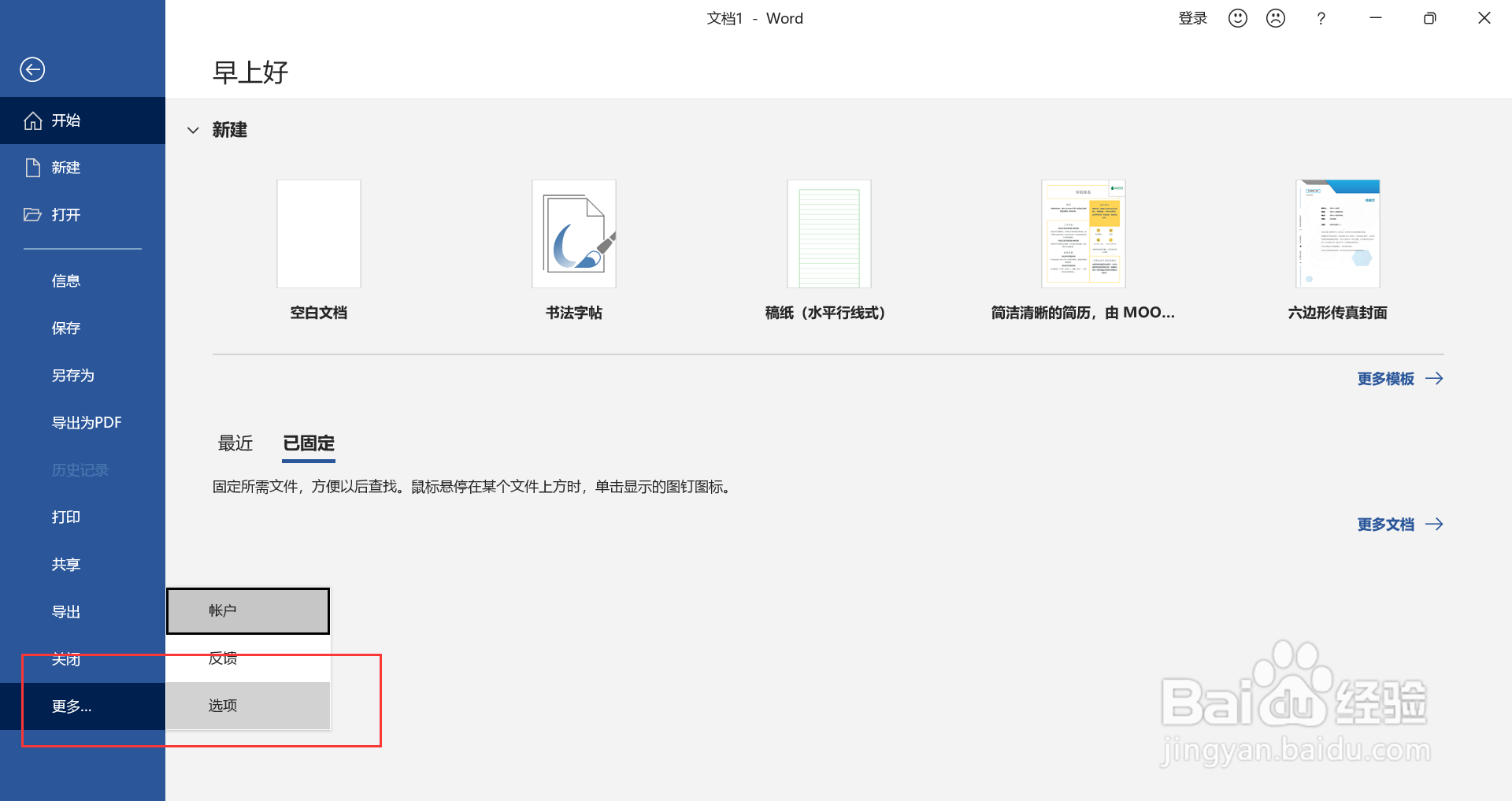The height and width of the screenshot is (801, 1512).
Task: Open the 更多文档 documents page
Action: [x=1386, y=524]
